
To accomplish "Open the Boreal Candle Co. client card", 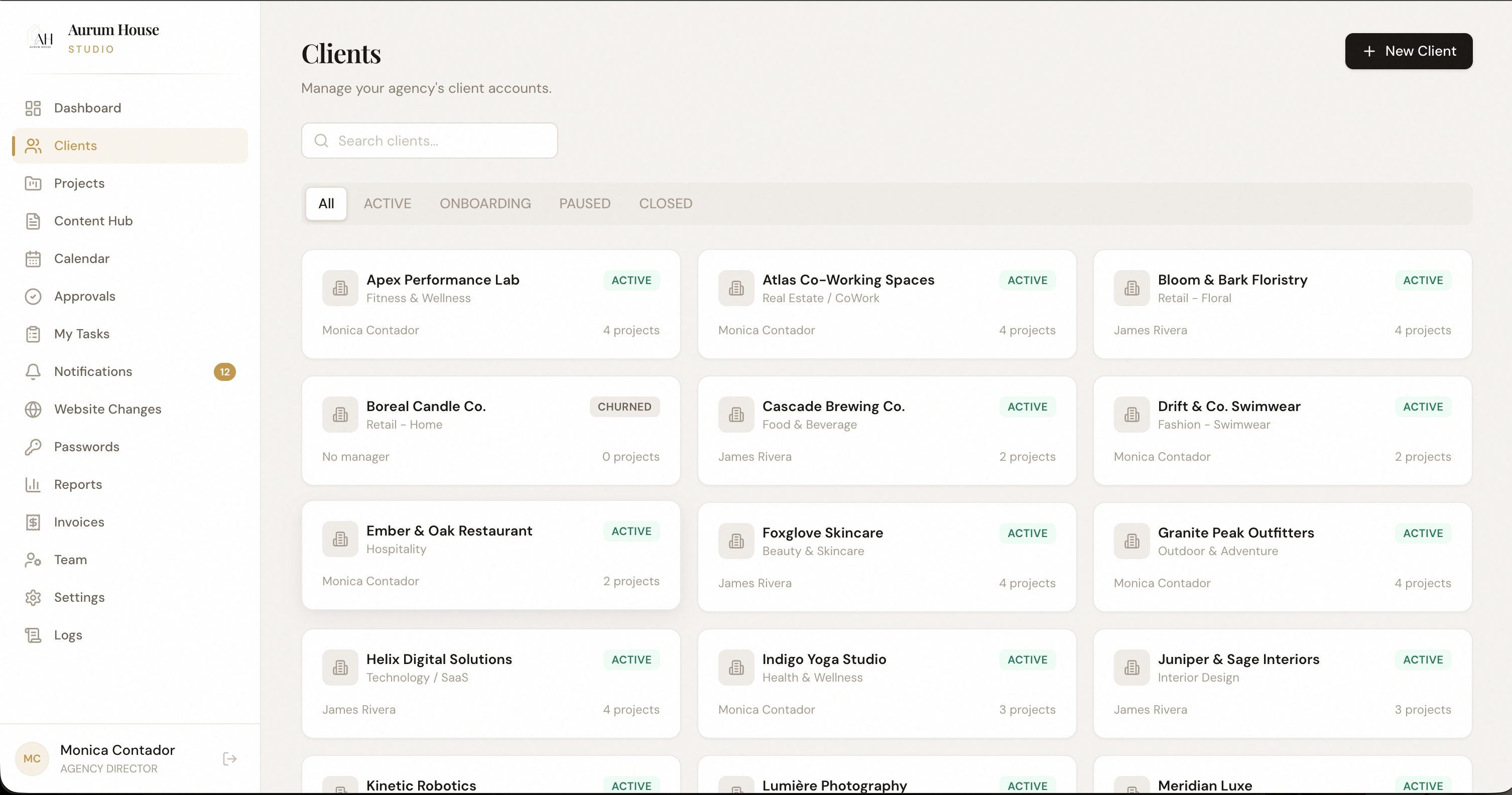I will tap(490, 430).
